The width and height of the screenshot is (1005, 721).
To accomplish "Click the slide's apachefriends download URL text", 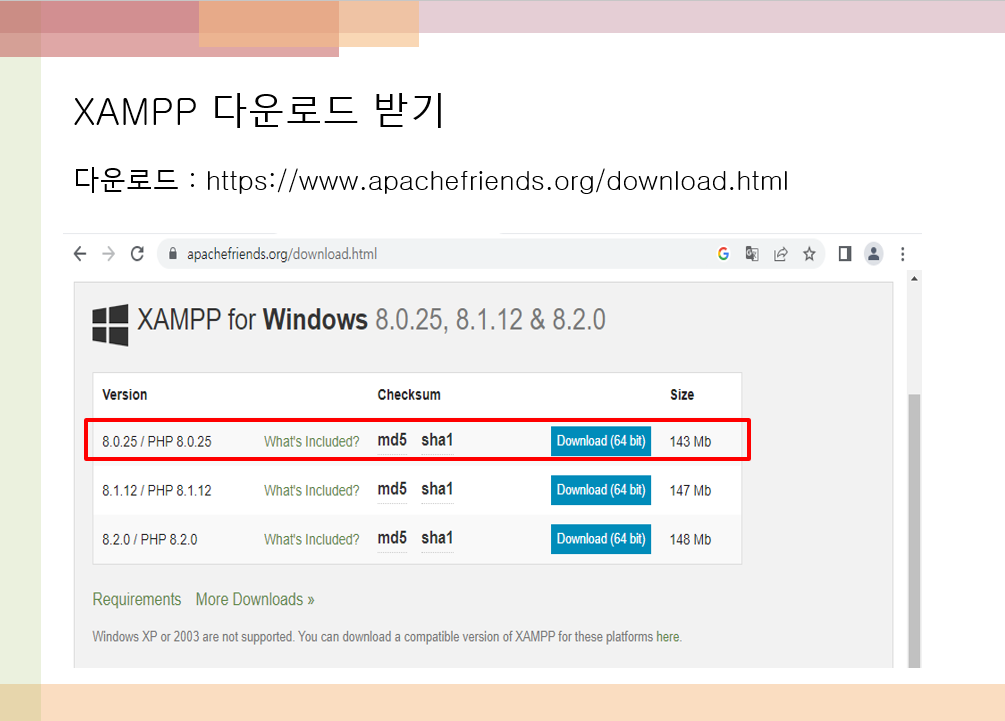I will tap(497, 181).
